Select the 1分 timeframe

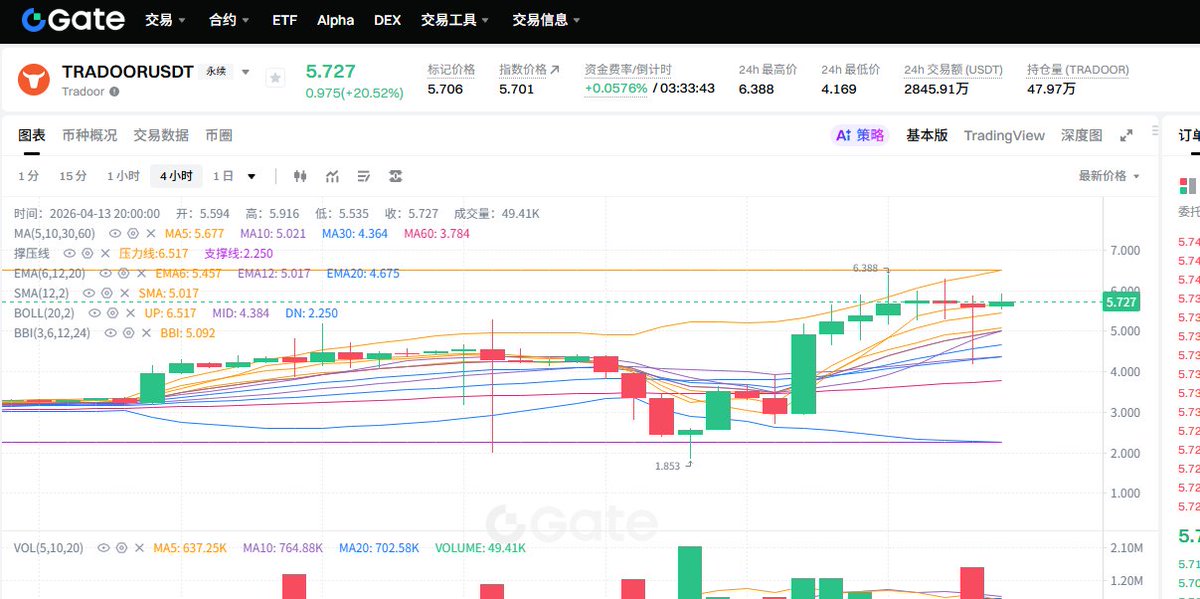29,176
